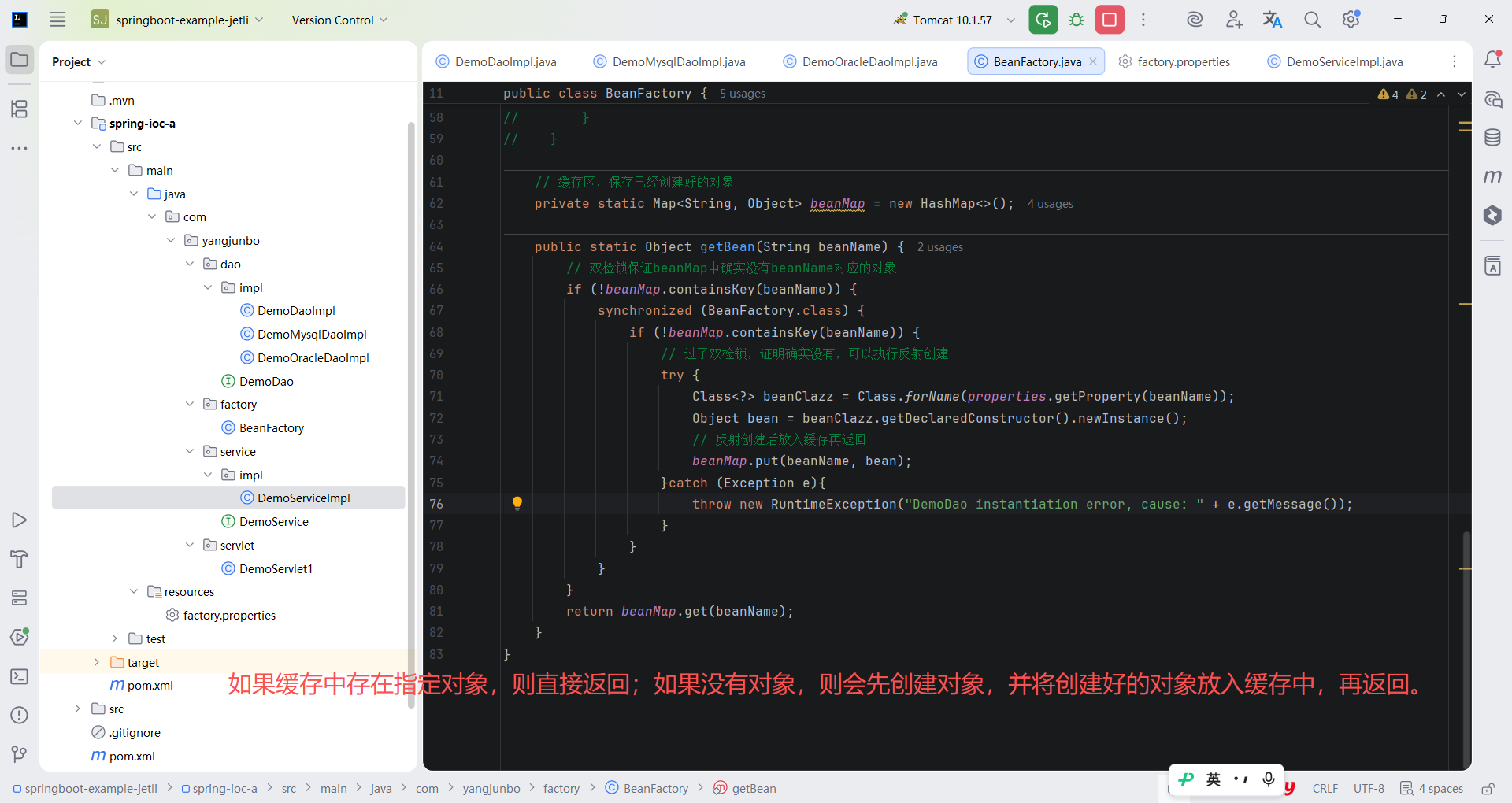This screenshot has height=803, width=1512.
Task: Open the Services tool window
Action: tap(20, 598)
